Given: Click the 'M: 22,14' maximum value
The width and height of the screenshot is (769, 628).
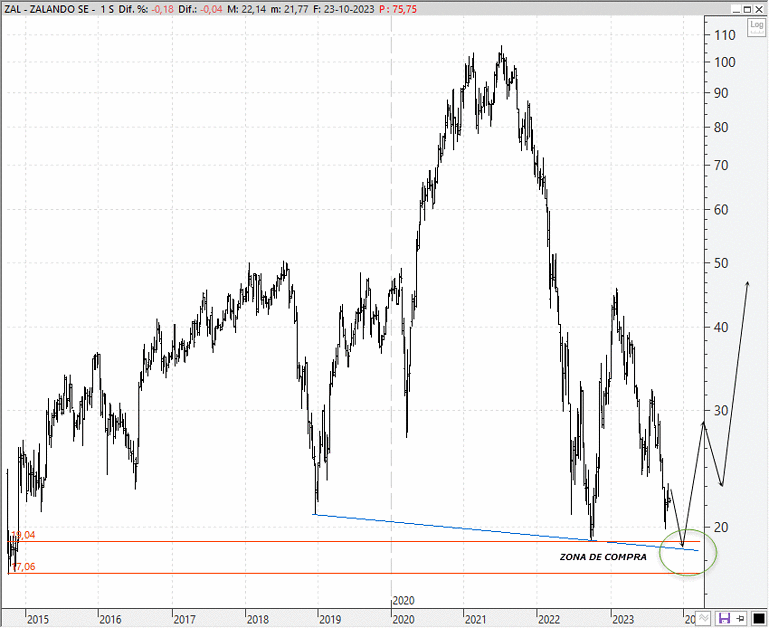Looking at the screenshot, I should [x=247, y=9].
